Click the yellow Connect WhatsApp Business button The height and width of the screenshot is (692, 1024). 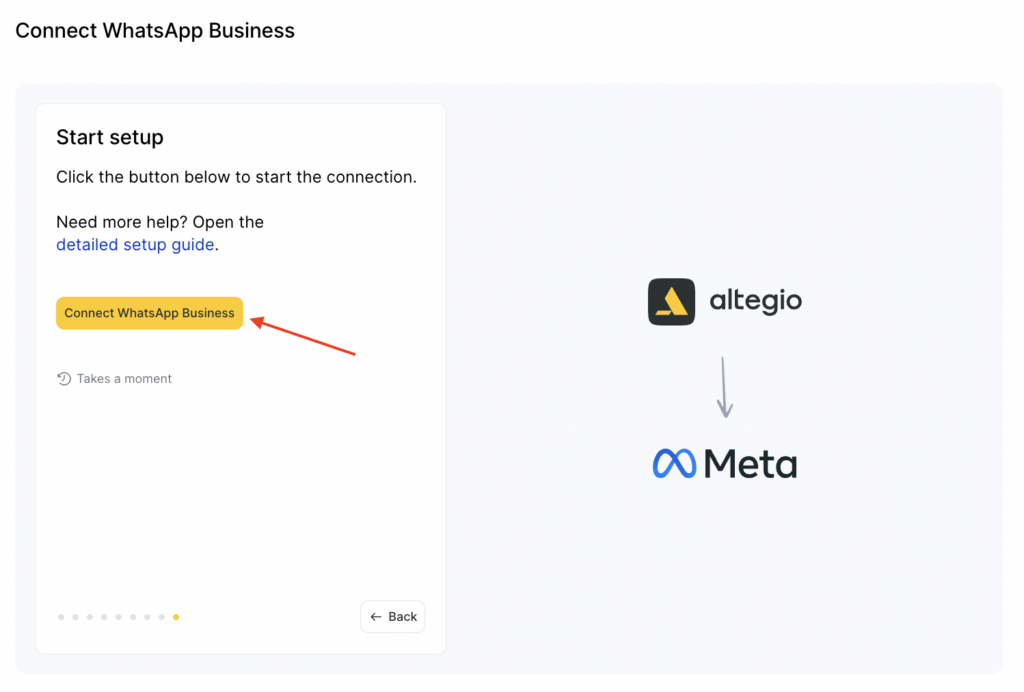coord(149,313)
